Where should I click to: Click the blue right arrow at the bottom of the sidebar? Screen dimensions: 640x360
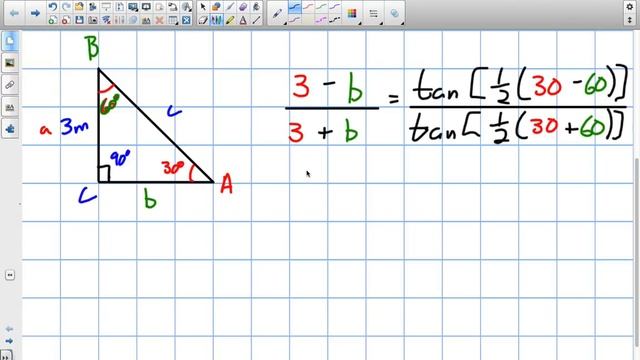[x=9, y=341]
